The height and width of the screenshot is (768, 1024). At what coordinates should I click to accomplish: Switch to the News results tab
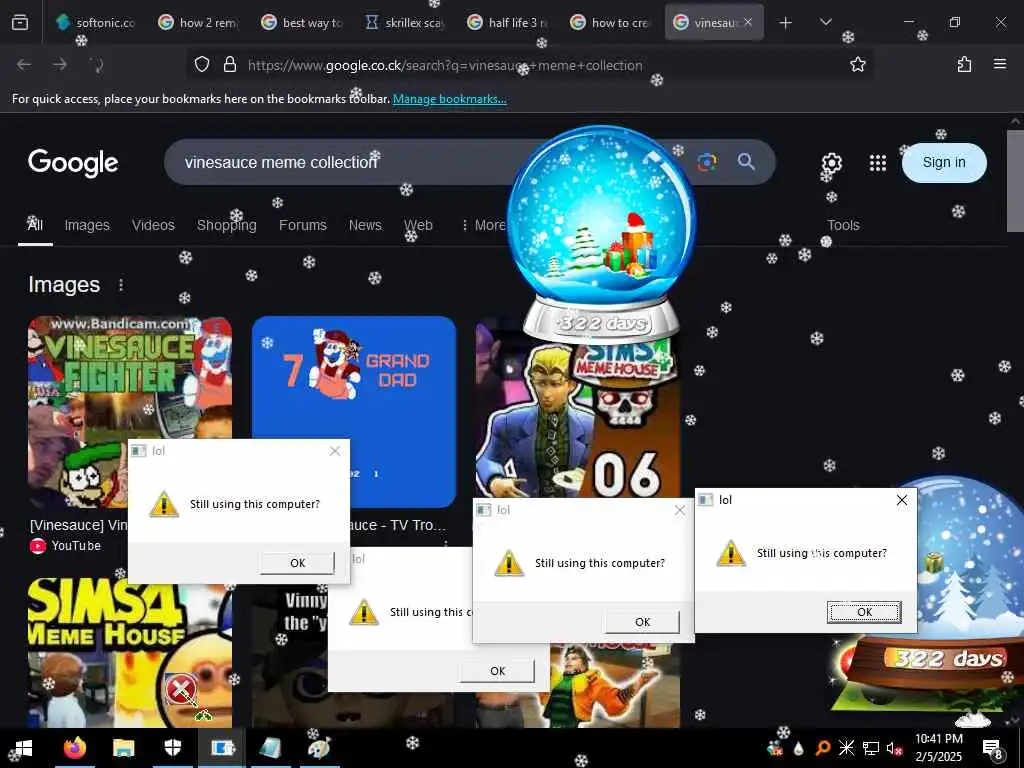point(365,225)
